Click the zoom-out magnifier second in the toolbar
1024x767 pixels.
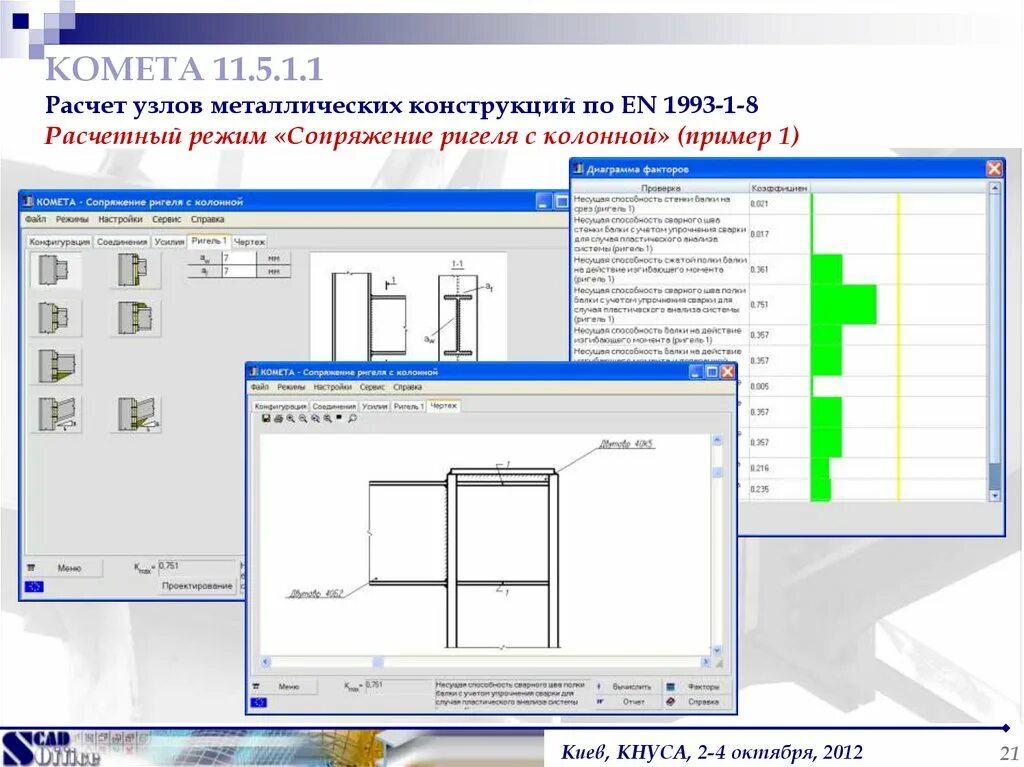pyautogui.click(x=303, y=419)
